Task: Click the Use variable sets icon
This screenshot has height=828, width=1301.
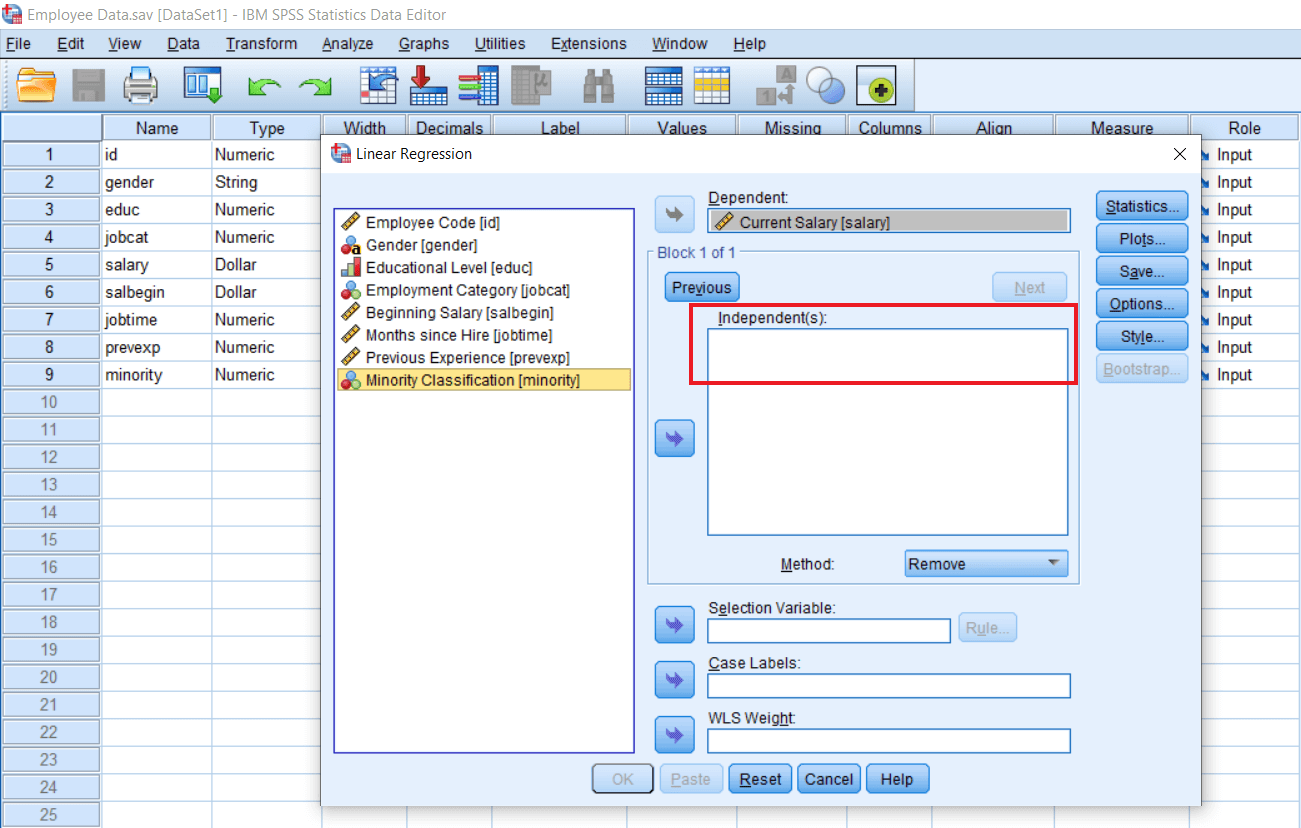Action: (x=826, y=87)
